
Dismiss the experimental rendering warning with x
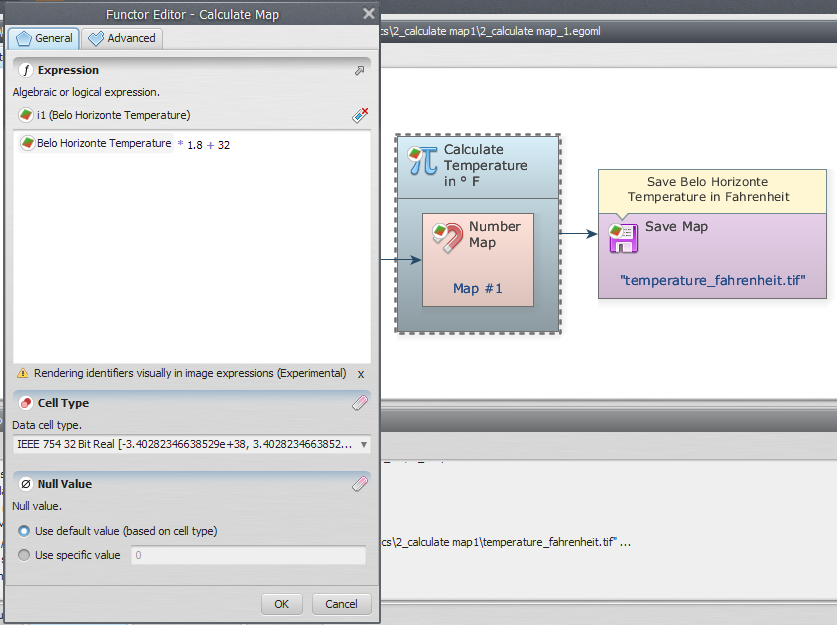(x=361, y=373)
